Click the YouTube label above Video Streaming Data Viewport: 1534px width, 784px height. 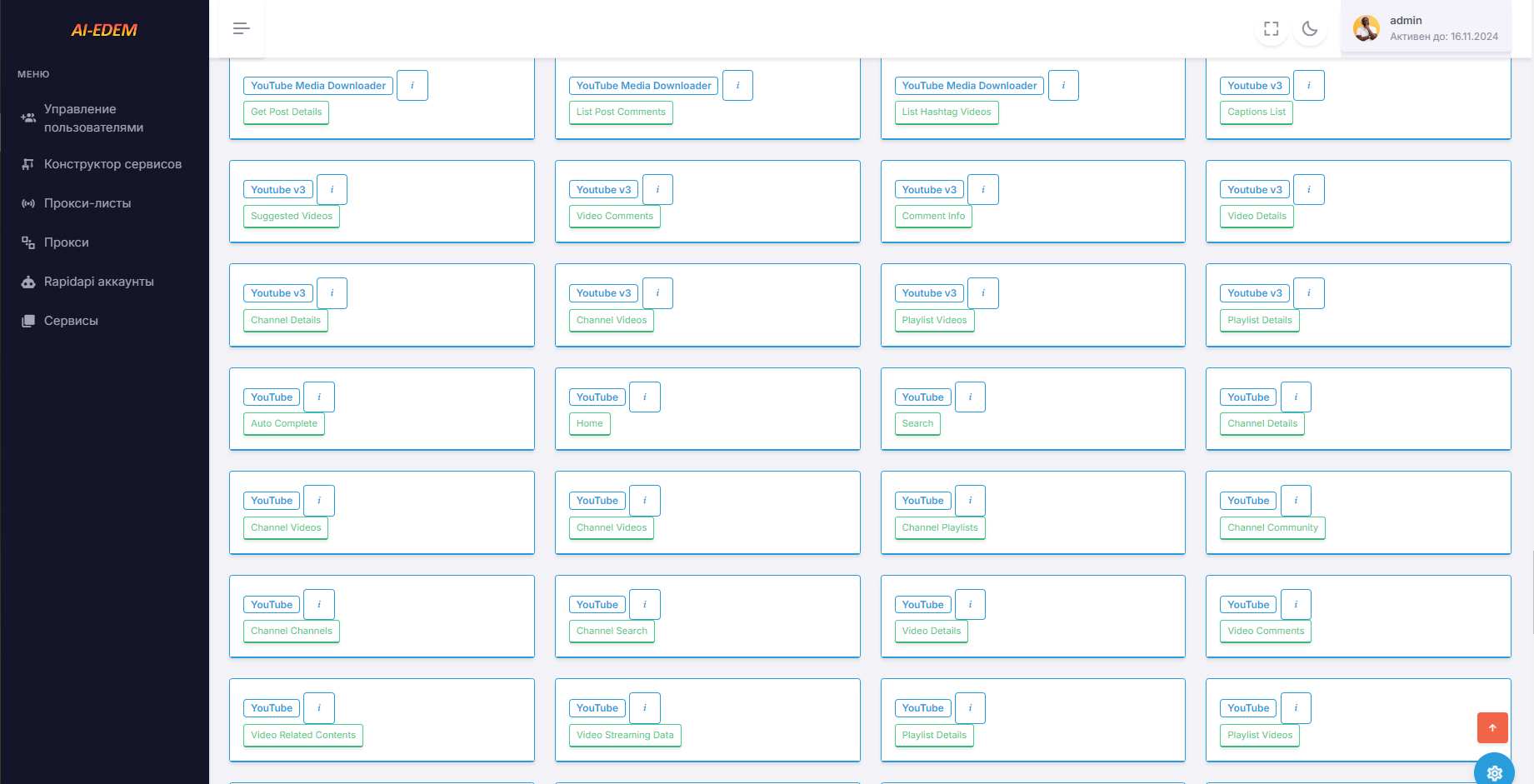tap(597, 708)
